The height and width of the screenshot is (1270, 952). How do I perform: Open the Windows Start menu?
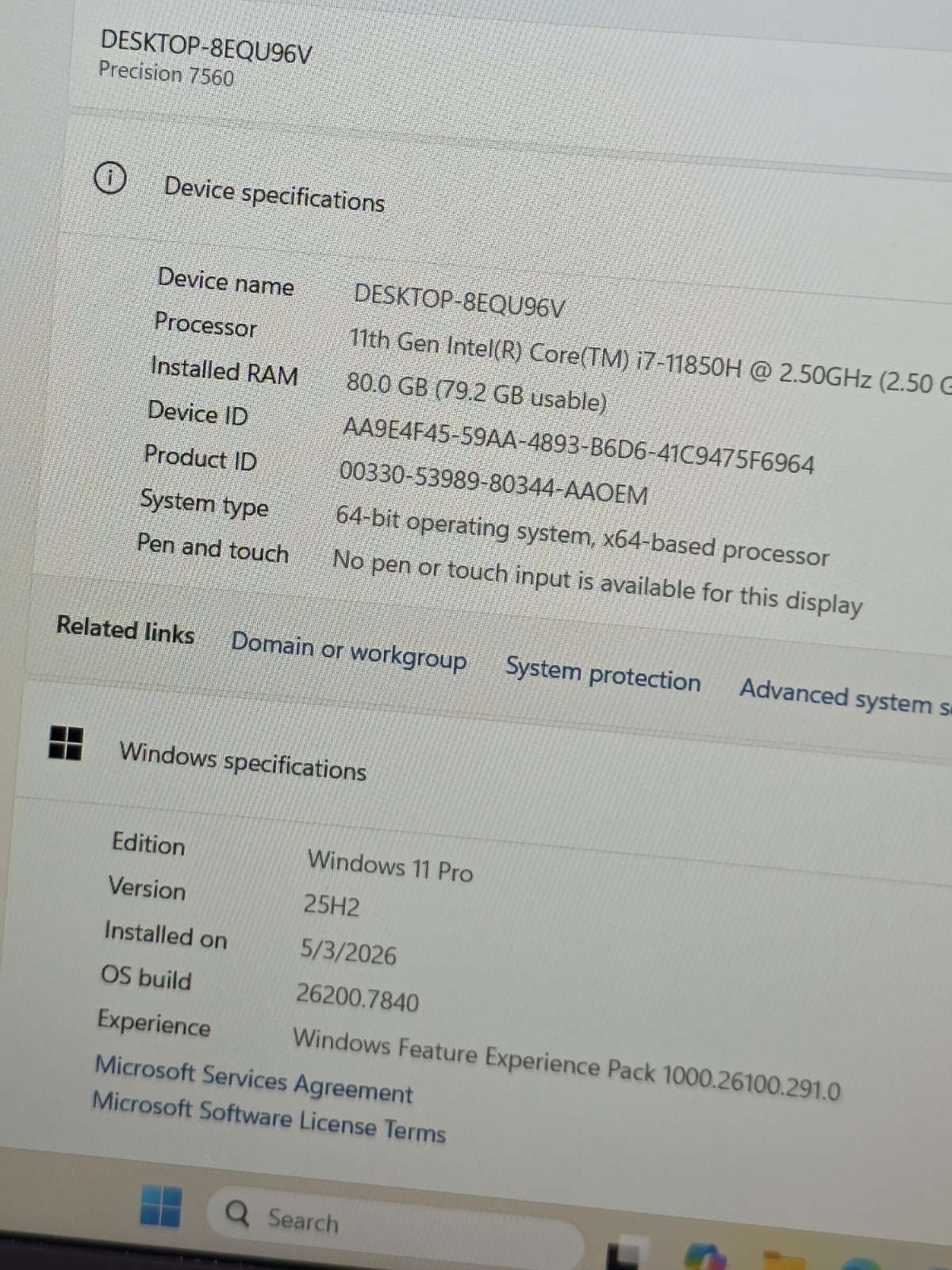(x=161, y=1206)
